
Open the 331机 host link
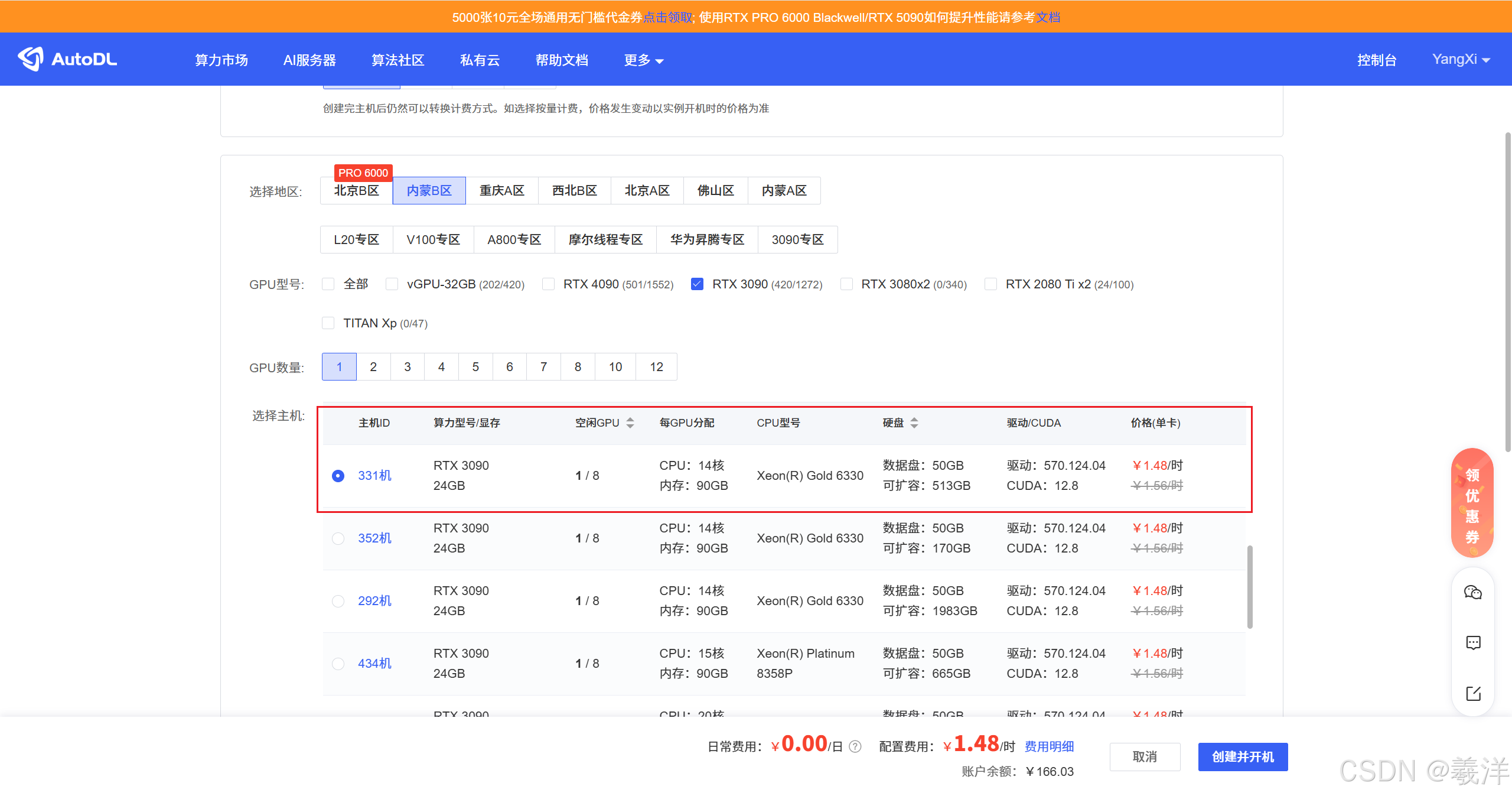pyautogui.click(x=374, y=476)
